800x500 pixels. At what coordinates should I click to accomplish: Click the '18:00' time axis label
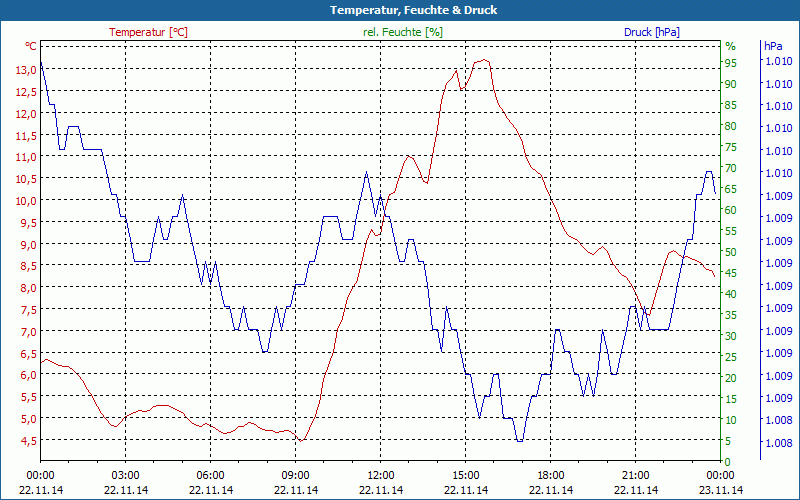pyautogui.click(x=551, y=476)
